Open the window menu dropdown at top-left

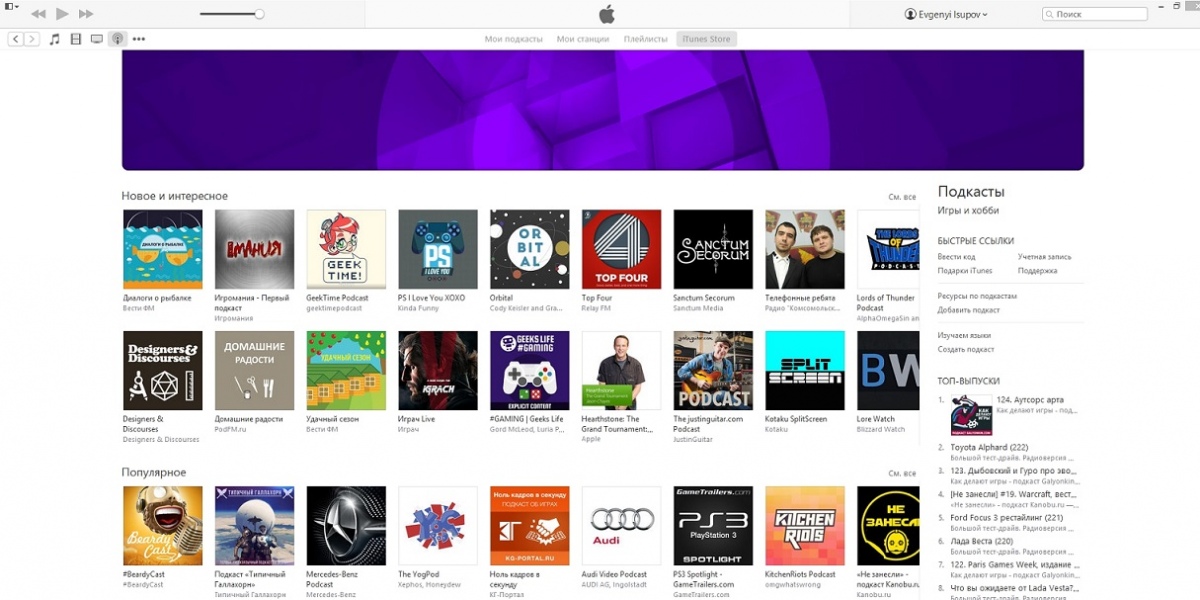(x=11, y=7)
